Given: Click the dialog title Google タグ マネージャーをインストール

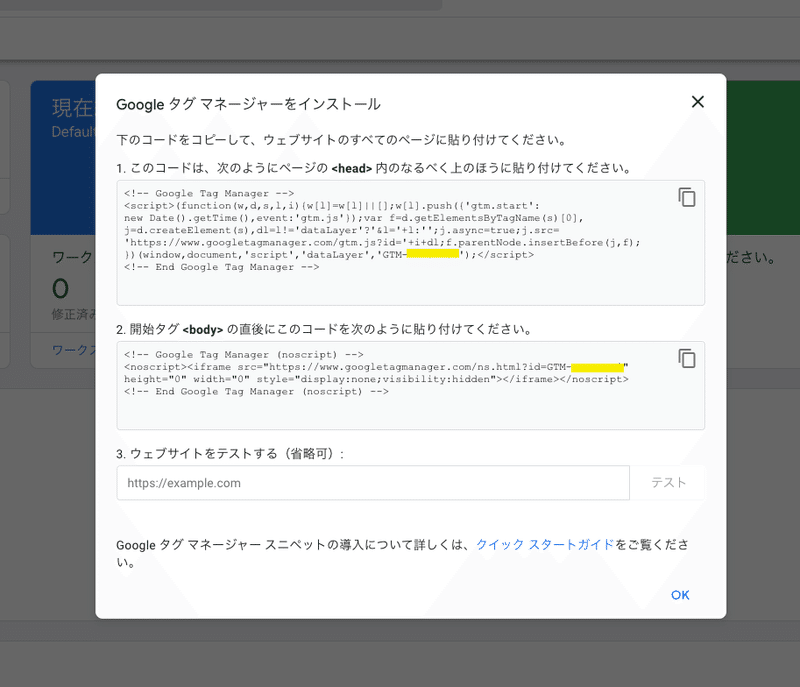Looking at the screenshot, I should 248,104.
